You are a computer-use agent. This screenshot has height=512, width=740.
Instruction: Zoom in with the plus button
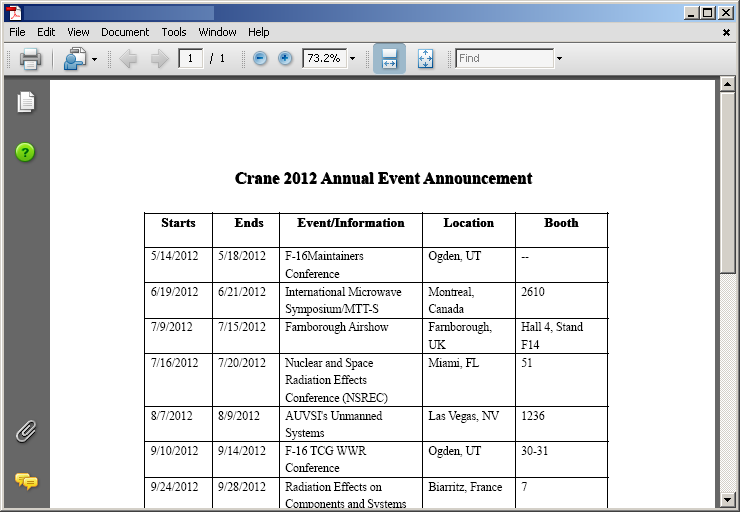[x=285, y=59]
